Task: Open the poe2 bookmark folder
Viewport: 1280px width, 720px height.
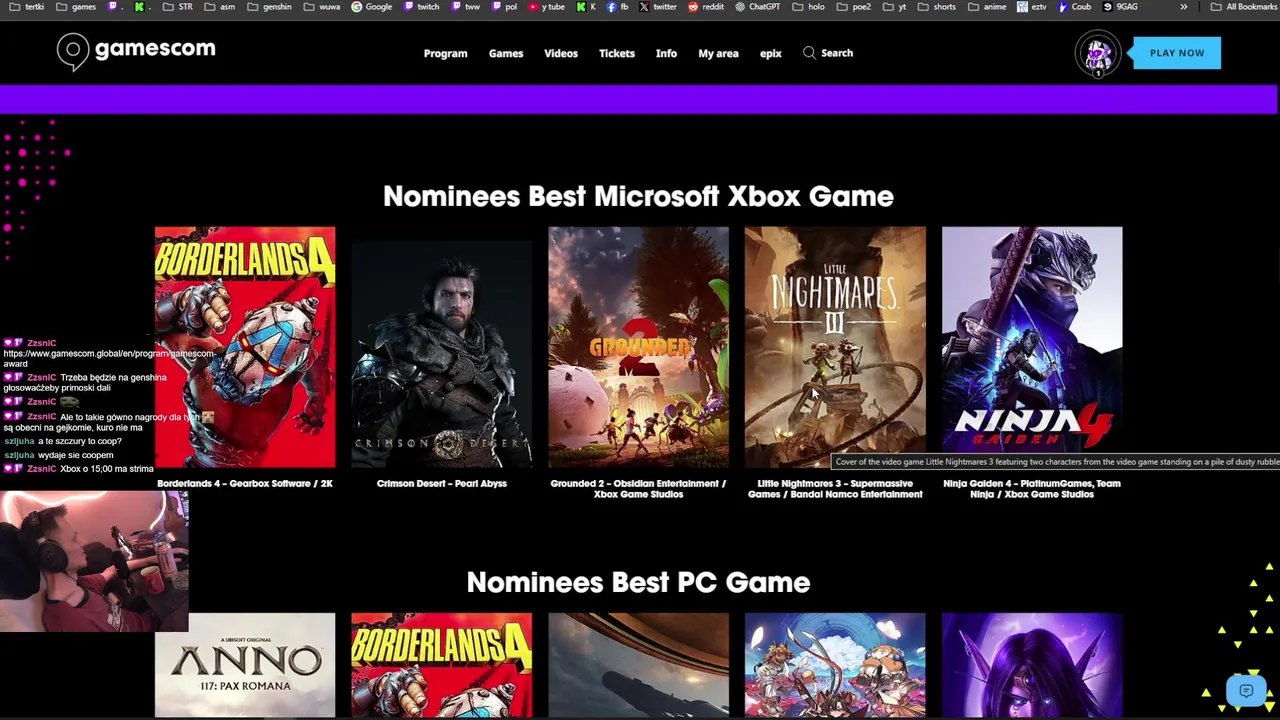Action: pyautogui.click(x=853, y=7)
